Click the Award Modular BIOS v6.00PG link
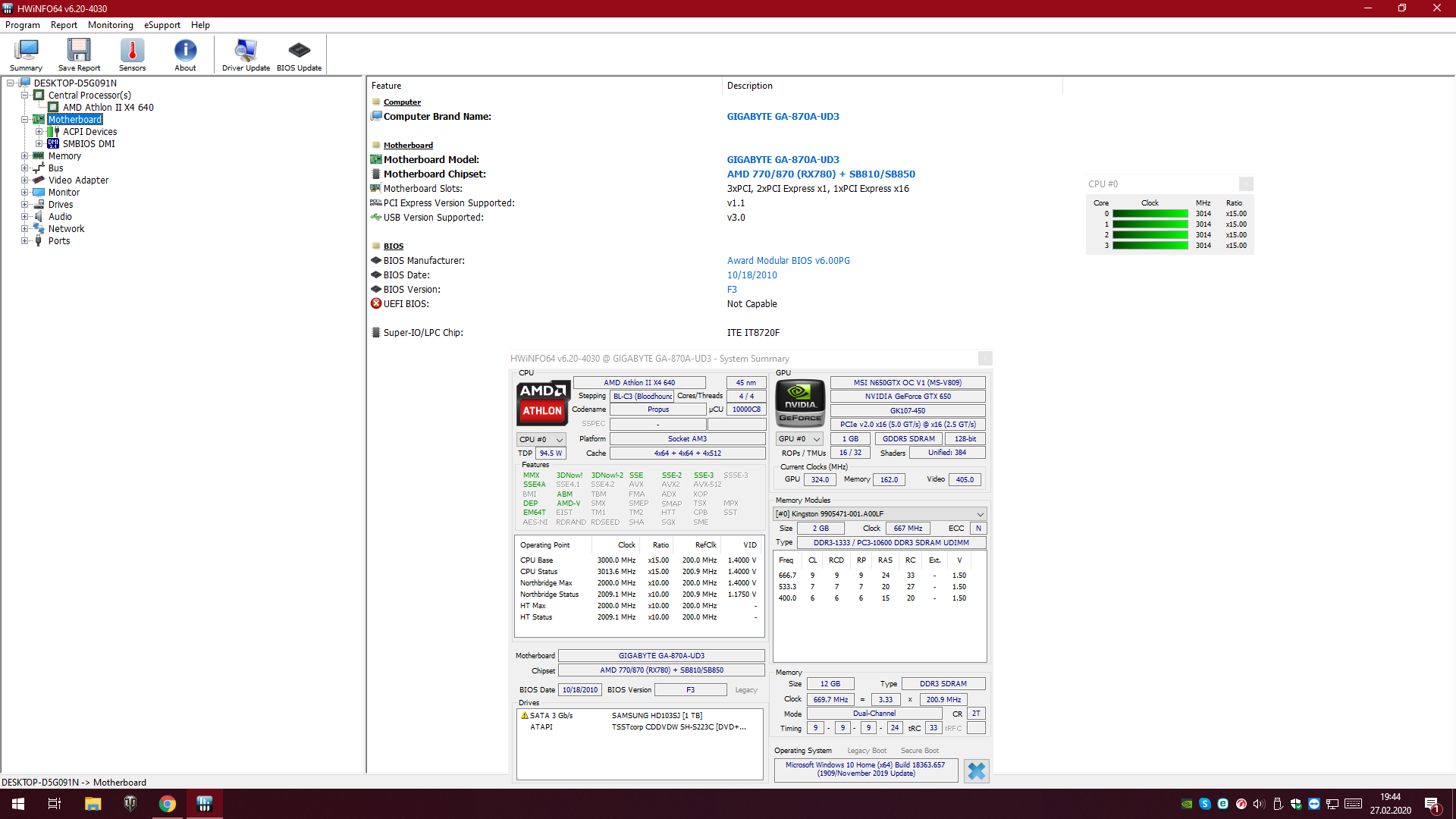This screenshot has width=1456, height=819. click(x=788, y=261)
